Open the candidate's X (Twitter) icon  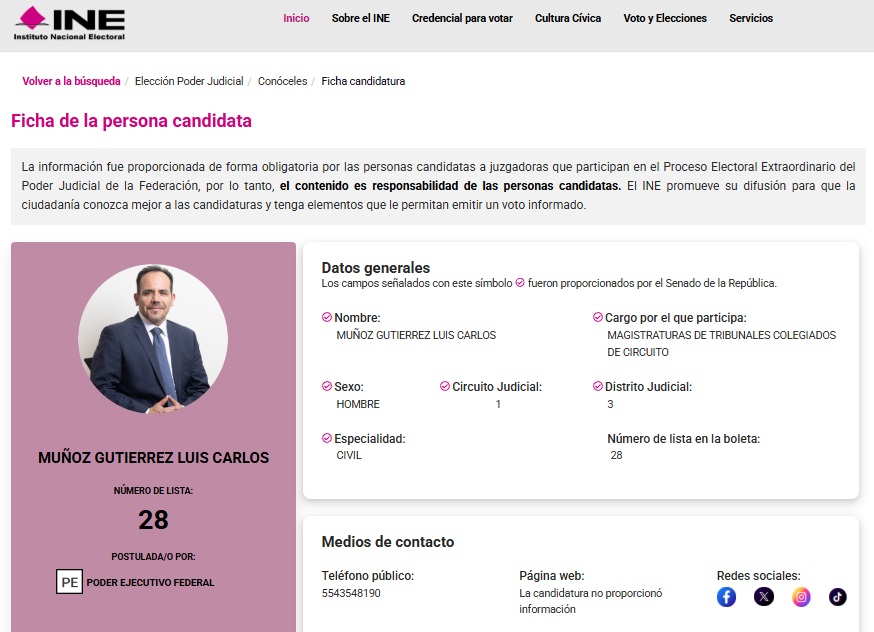tap(764, 597)
